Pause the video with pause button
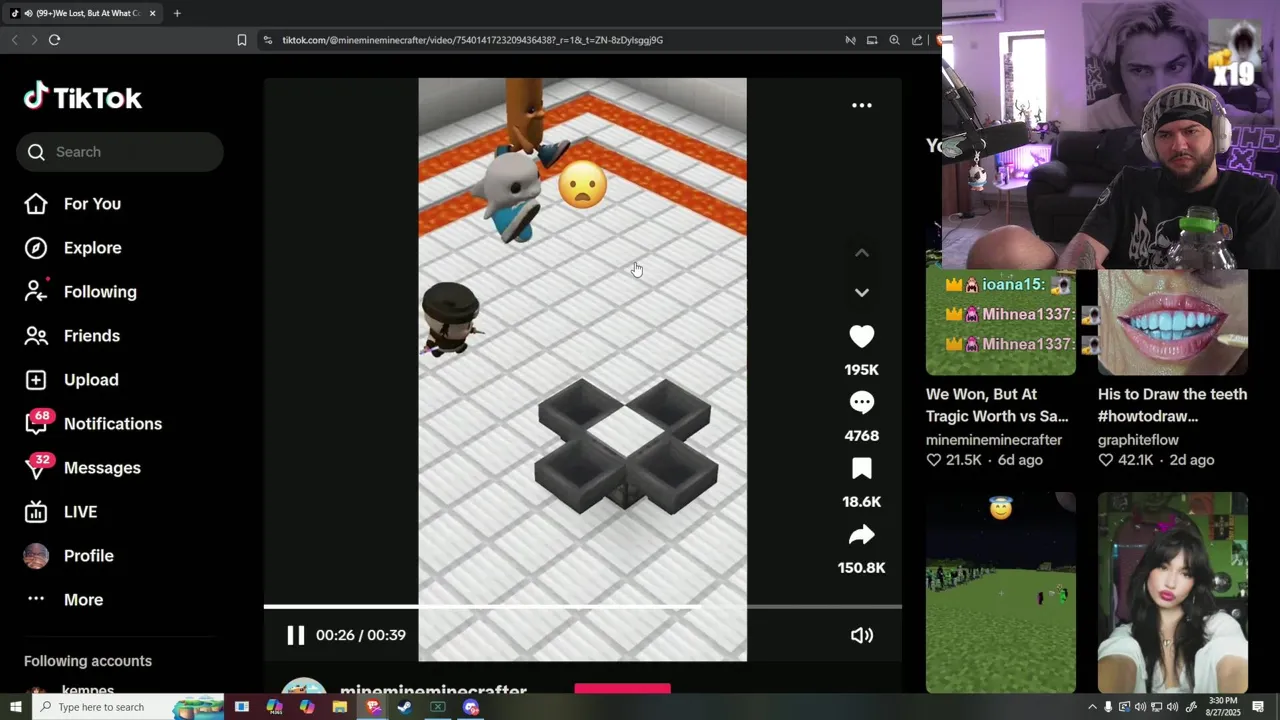 296,635
